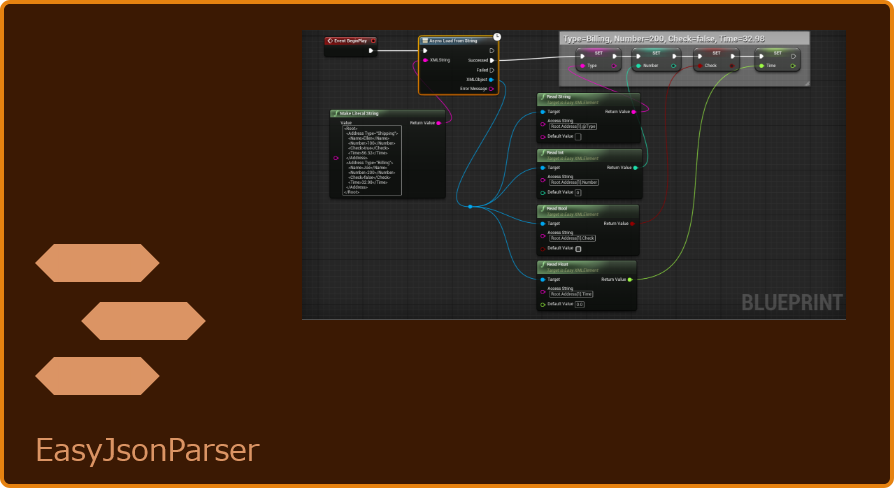
Task: Click Event BeginPlay red delegate pin
Action: click(x=373, y=41)
